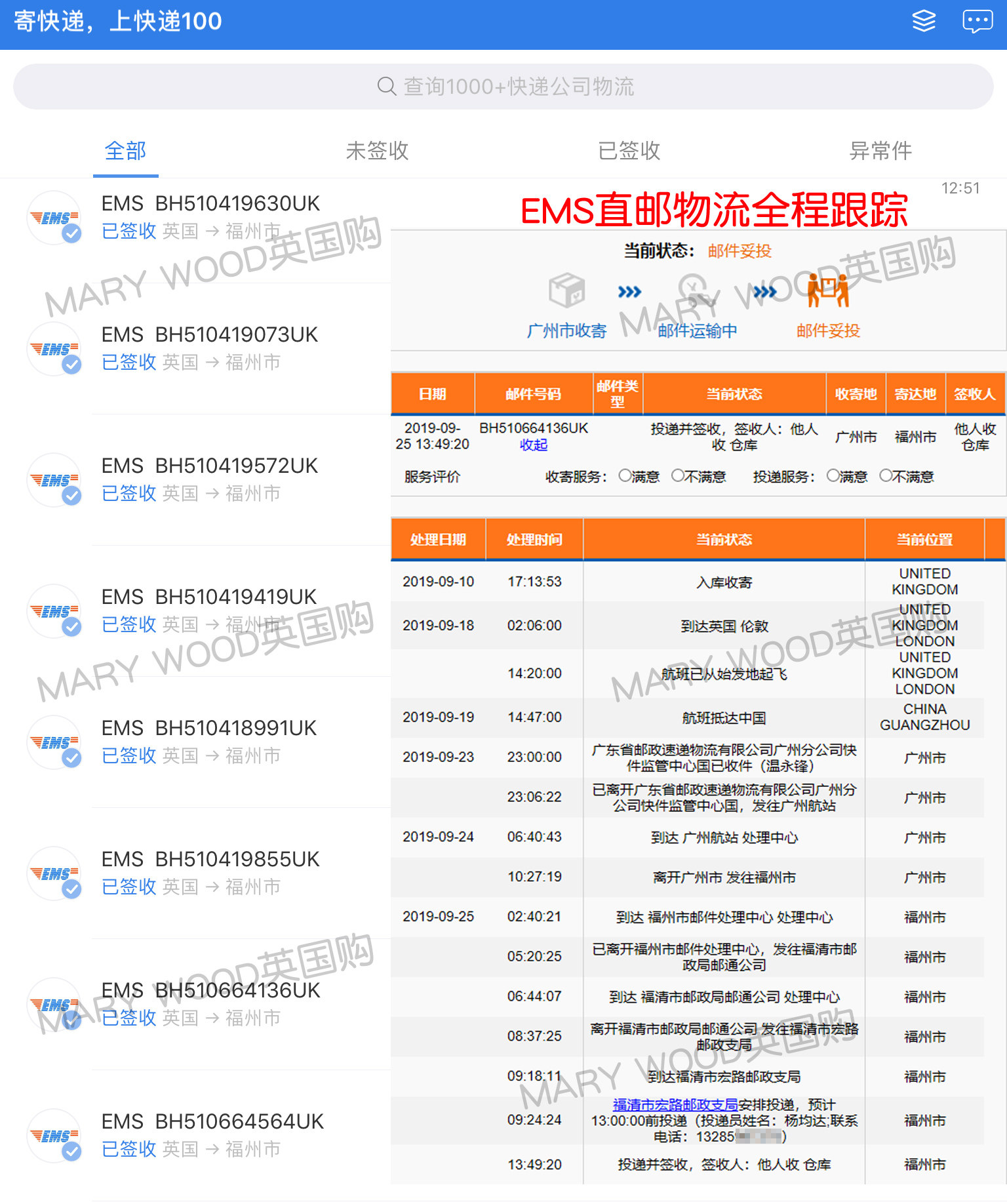This screenshot has width=1007, height=1204.
Task: Select 满意 for 收寄服务
Action: [625, 475]
